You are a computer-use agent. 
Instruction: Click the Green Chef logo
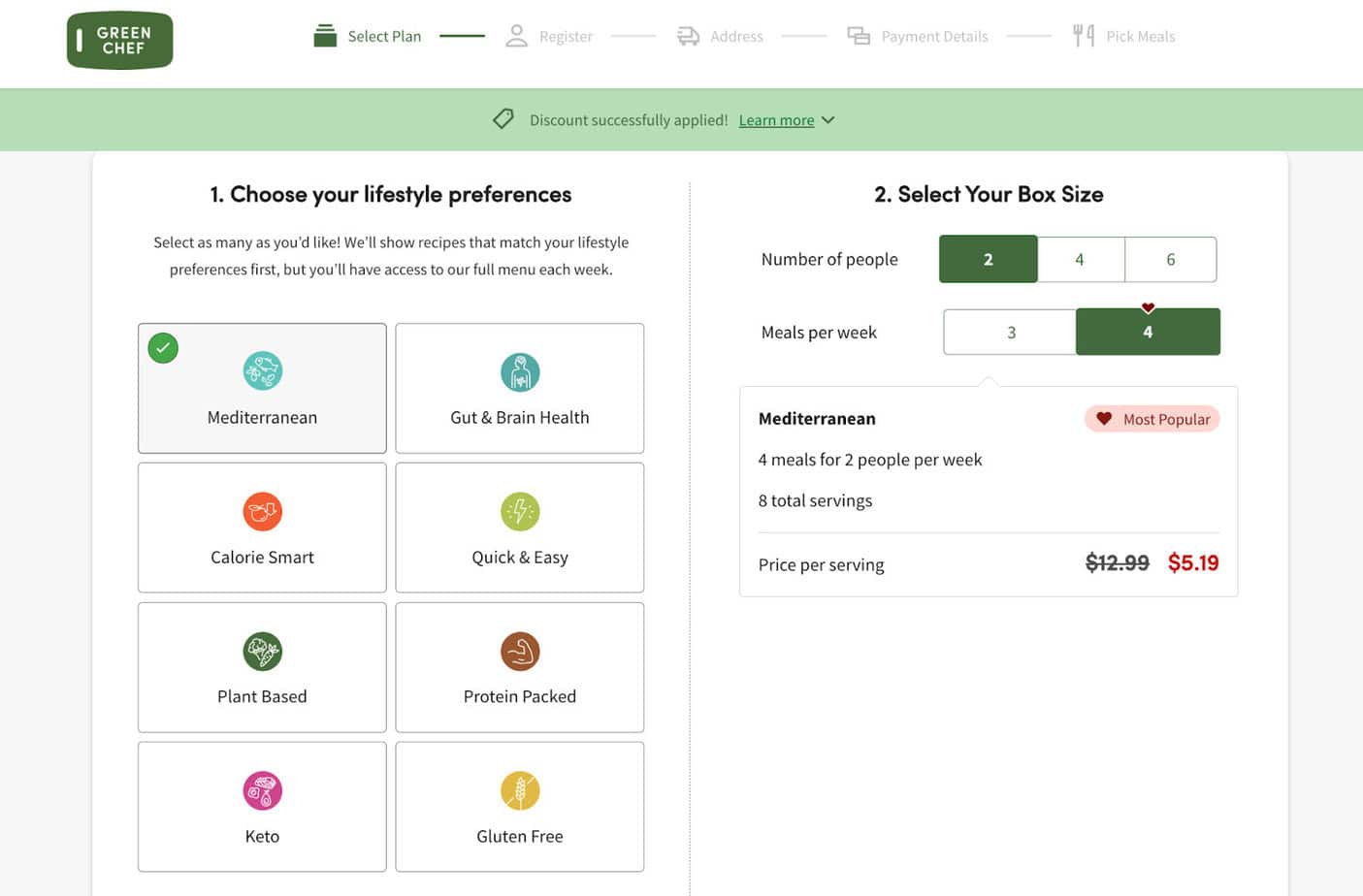119,41
